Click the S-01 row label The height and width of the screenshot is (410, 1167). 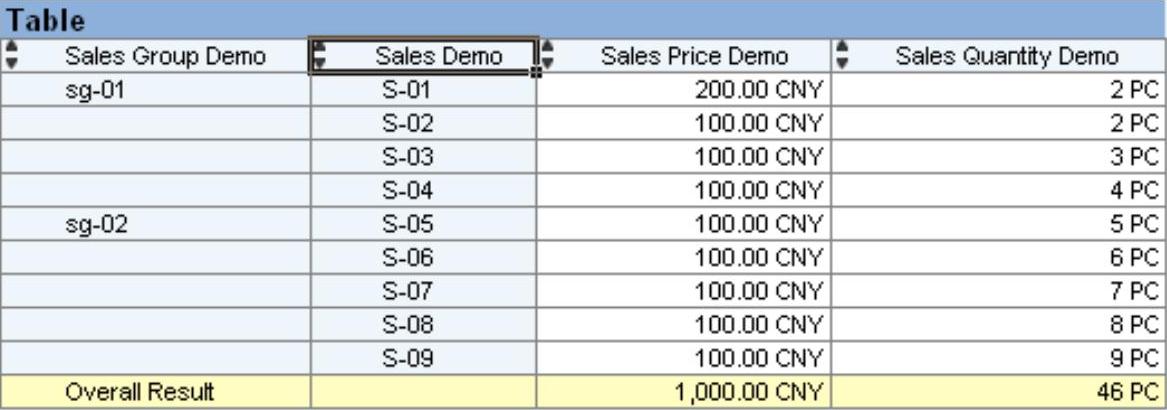tap(406, 91)
